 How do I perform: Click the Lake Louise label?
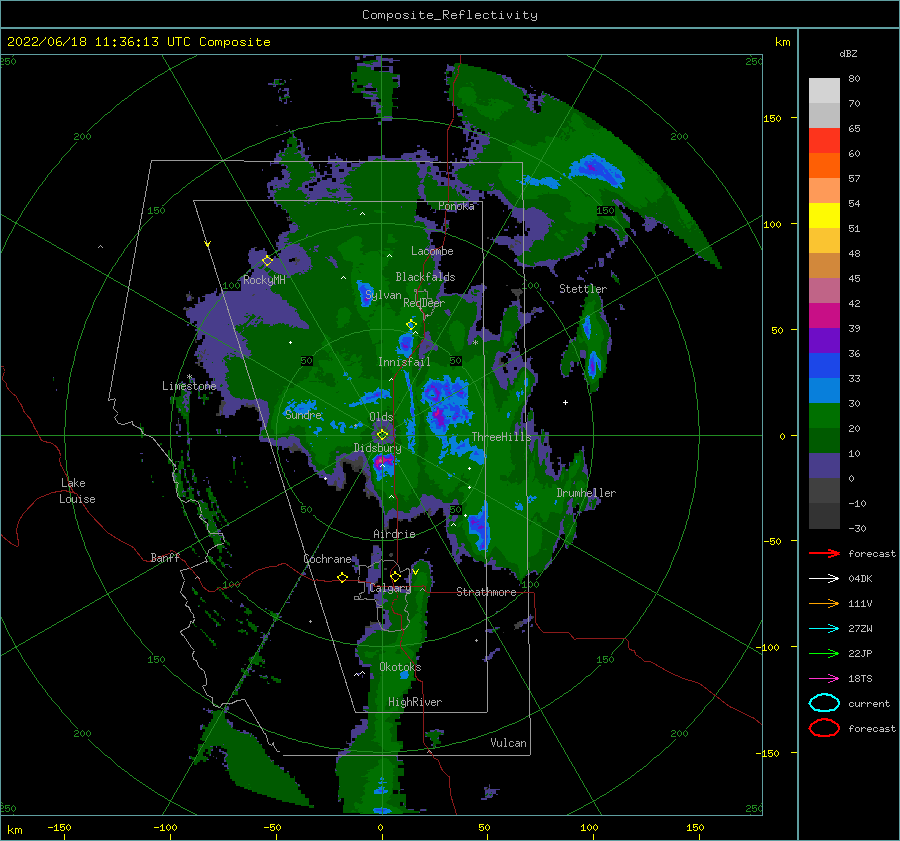point(78,491)
